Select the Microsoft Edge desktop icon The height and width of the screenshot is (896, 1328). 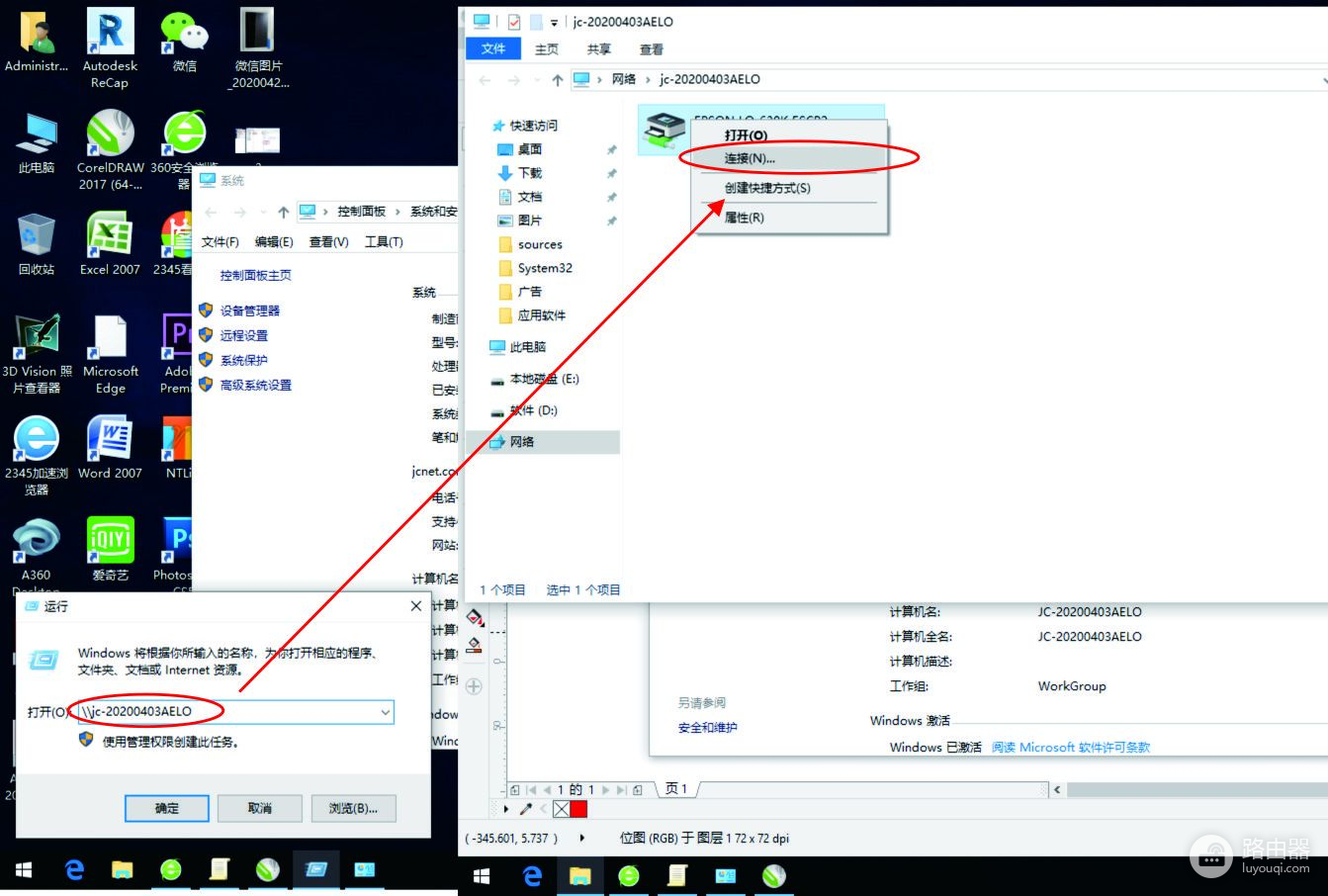coord(110,354)
